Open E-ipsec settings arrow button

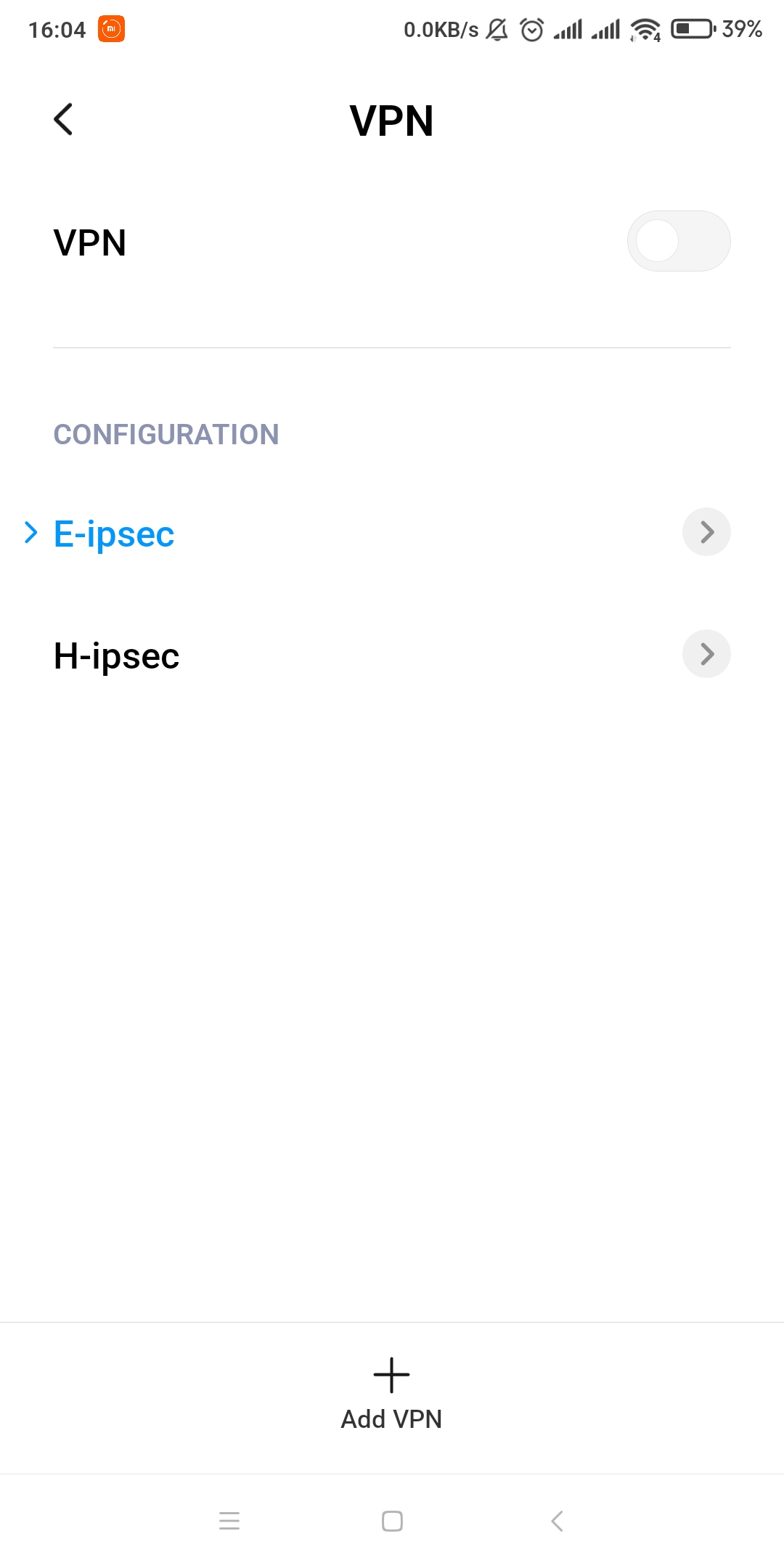tap(706, 532)
